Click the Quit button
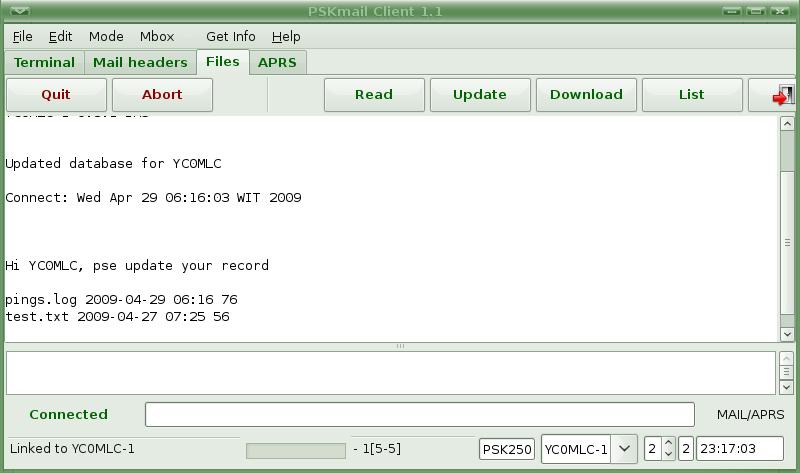The height and width of the screenshot is (473, 800). 56,95
